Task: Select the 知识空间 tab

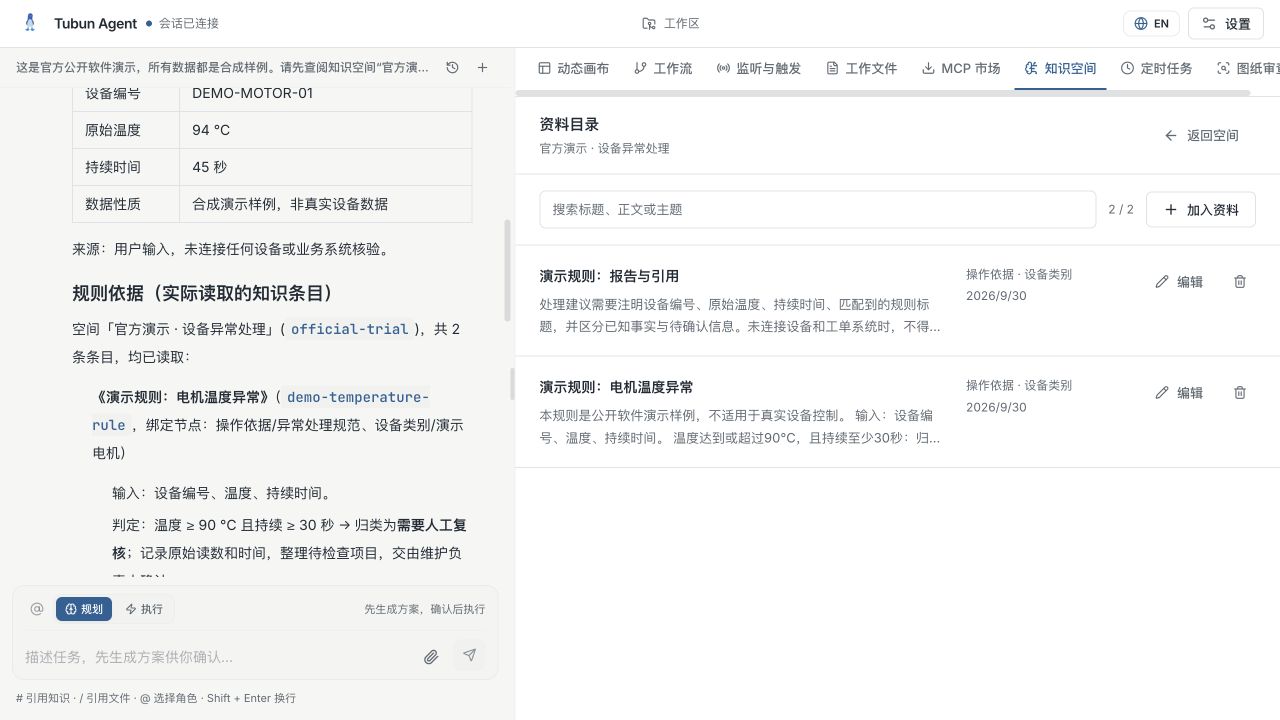Action: (1060, 68)
